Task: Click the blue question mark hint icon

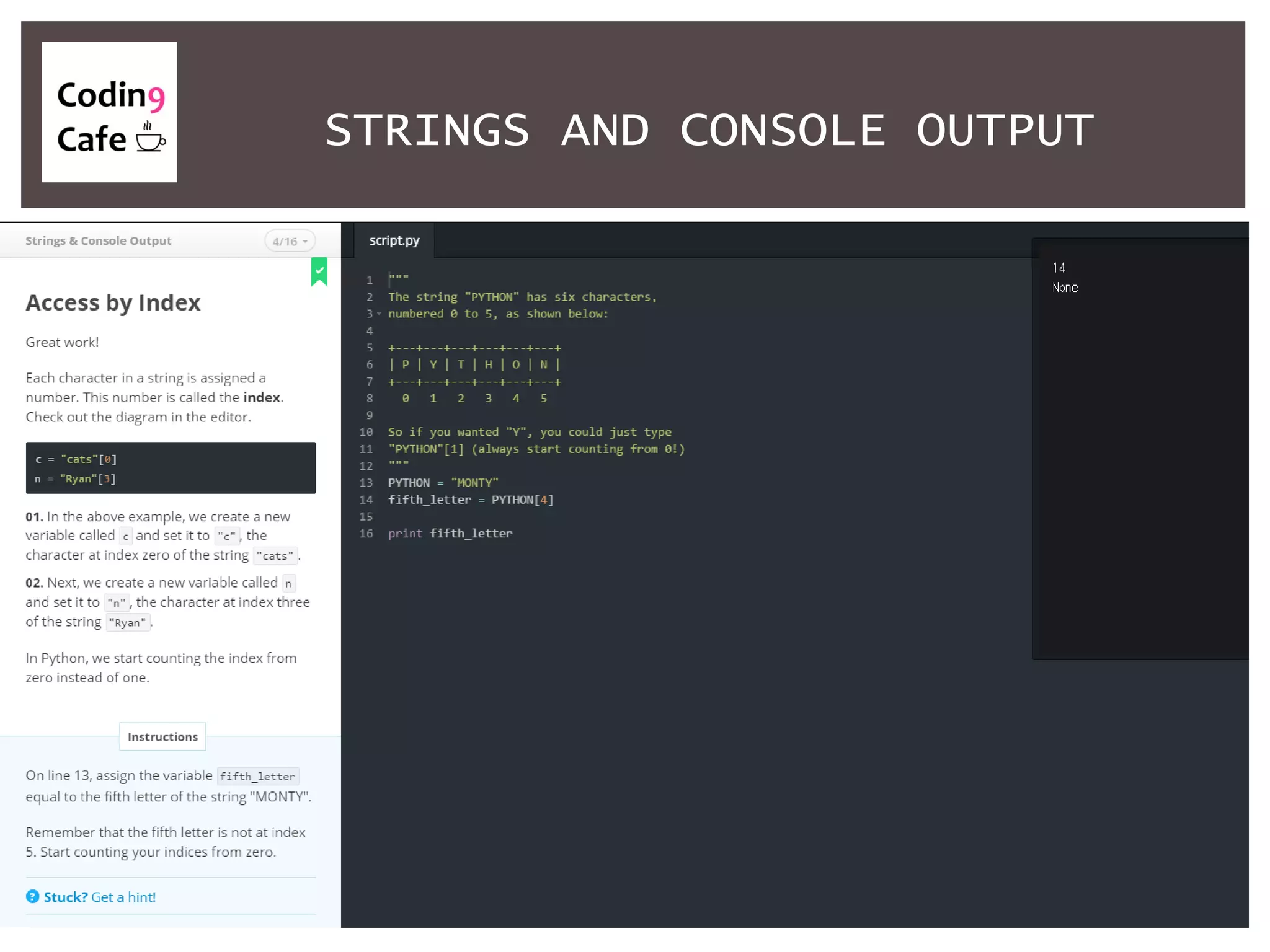Action: [33, 897]
